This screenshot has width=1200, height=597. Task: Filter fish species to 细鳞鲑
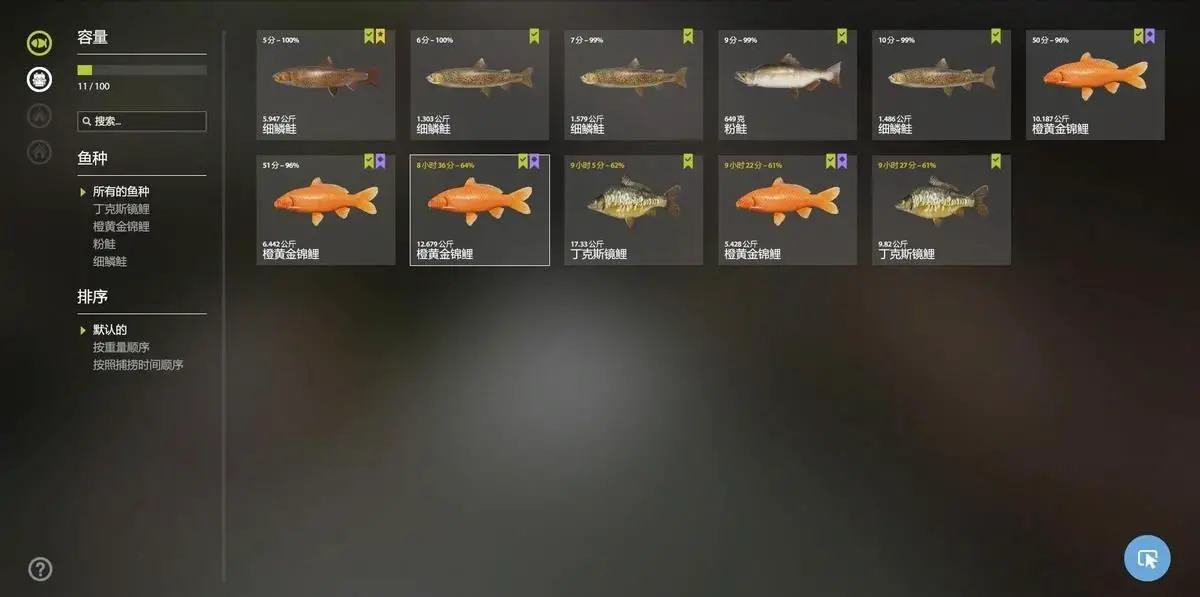[x=110, y=261]
